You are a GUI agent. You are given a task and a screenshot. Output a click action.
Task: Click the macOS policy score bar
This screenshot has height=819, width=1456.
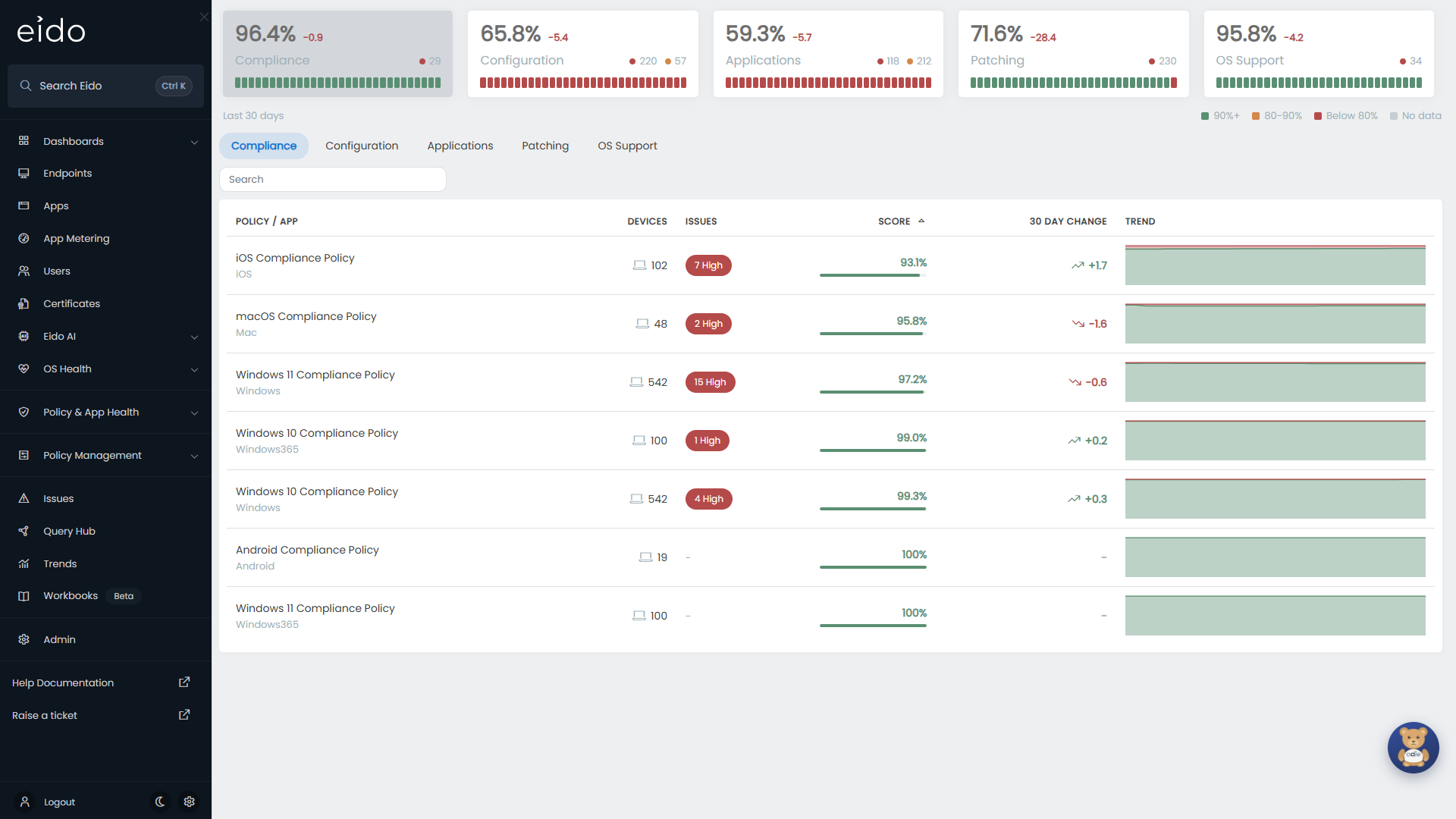click(873, 334)
